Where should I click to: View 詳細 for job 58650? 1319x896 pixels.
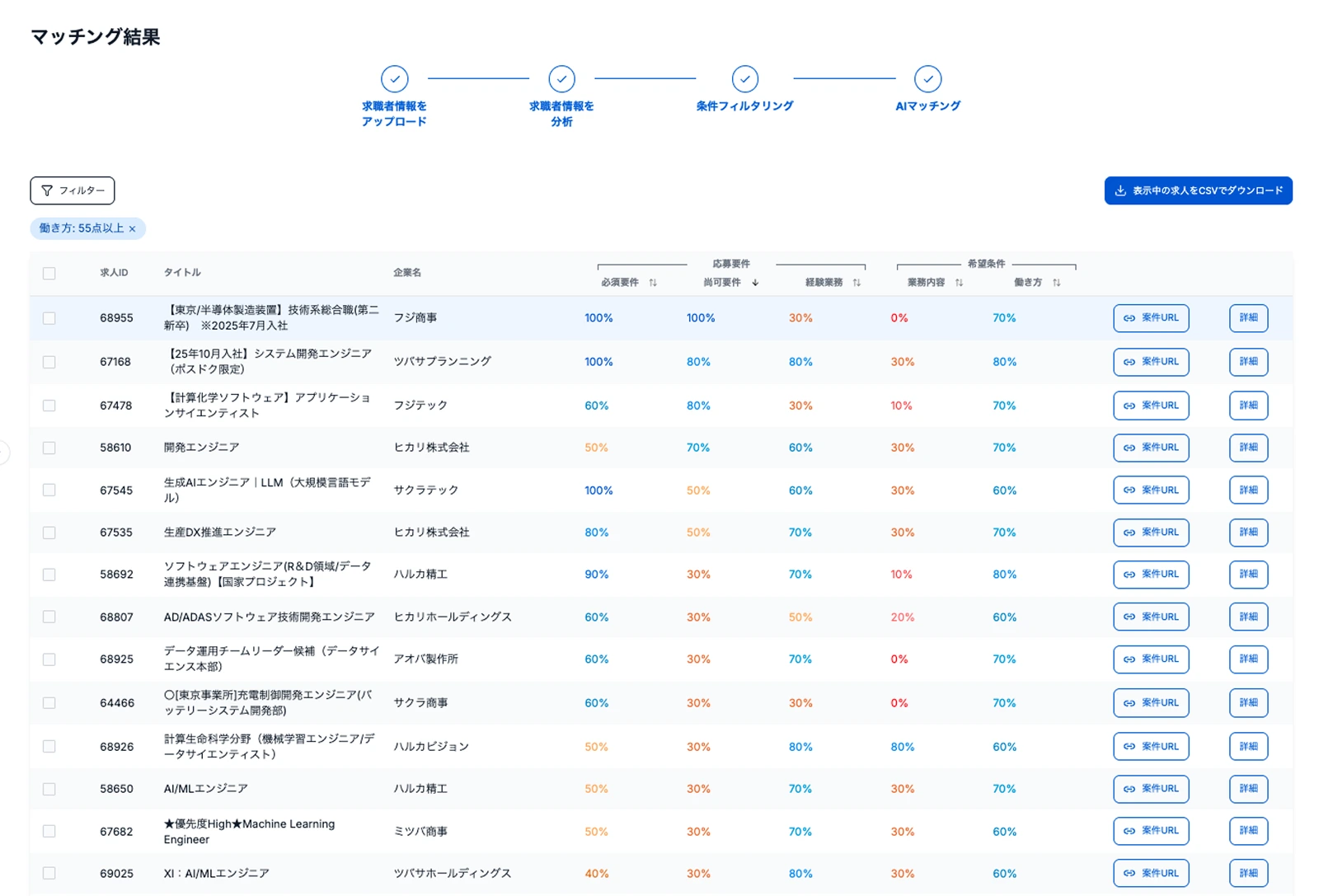pos(1249,789)
